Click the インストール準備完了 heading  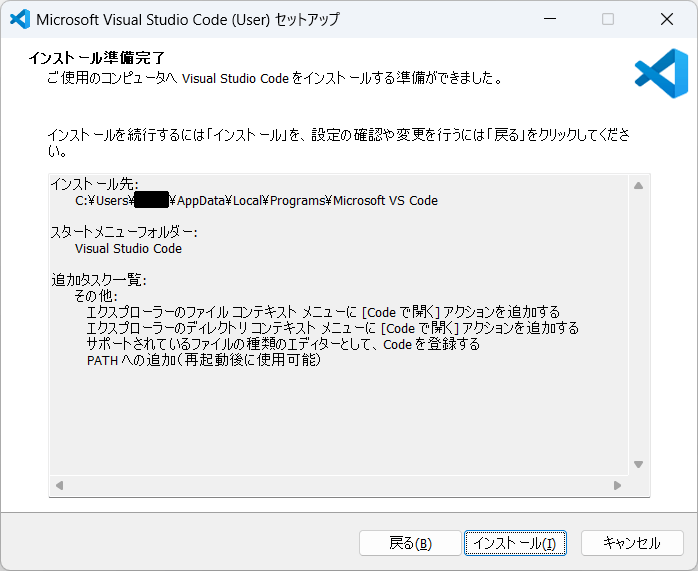tap(96, 58)
